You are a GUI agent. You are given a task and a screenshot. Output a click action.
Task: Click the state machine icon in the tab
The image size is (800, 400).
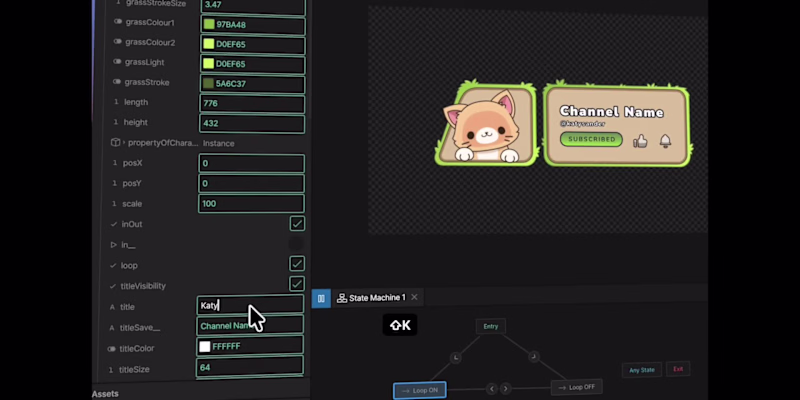tap(342, 298)
